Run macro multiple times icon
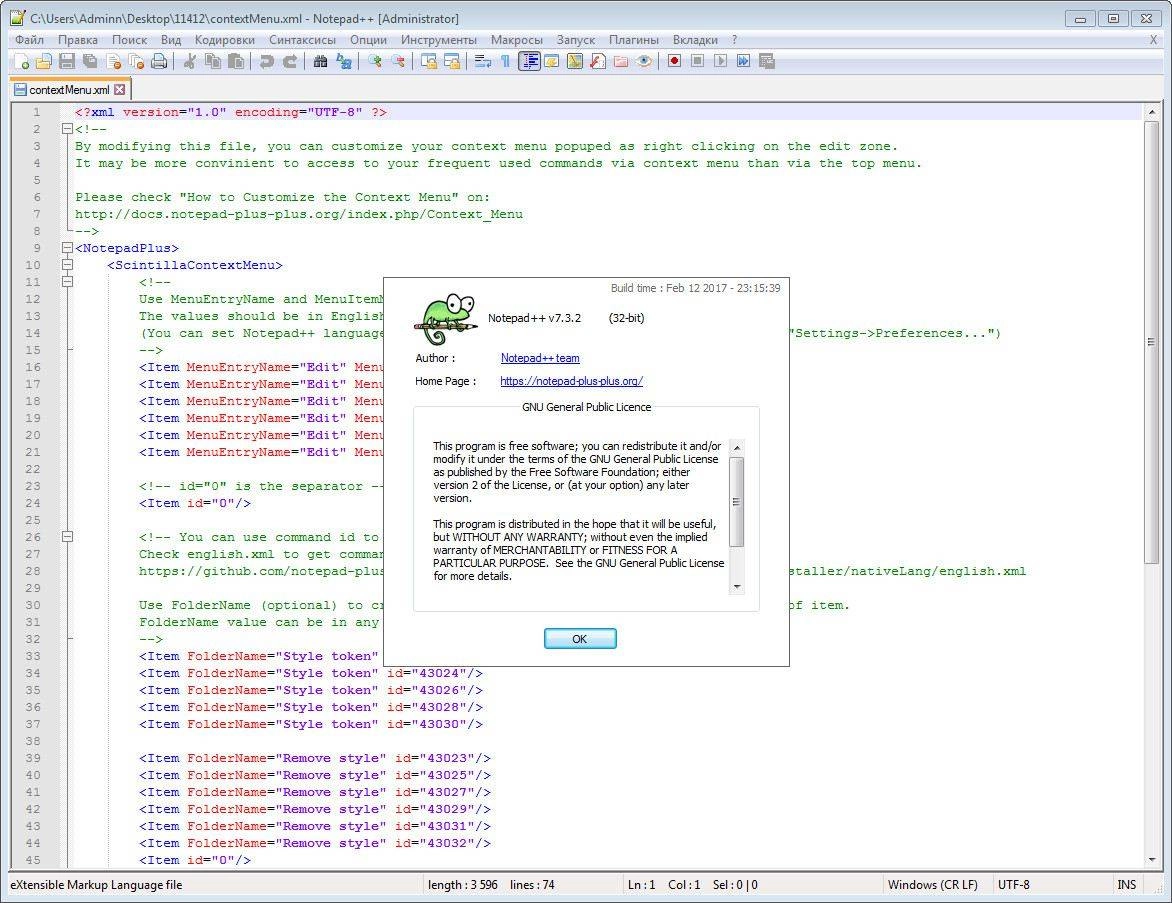The image size is (1172, 903). 744,61
